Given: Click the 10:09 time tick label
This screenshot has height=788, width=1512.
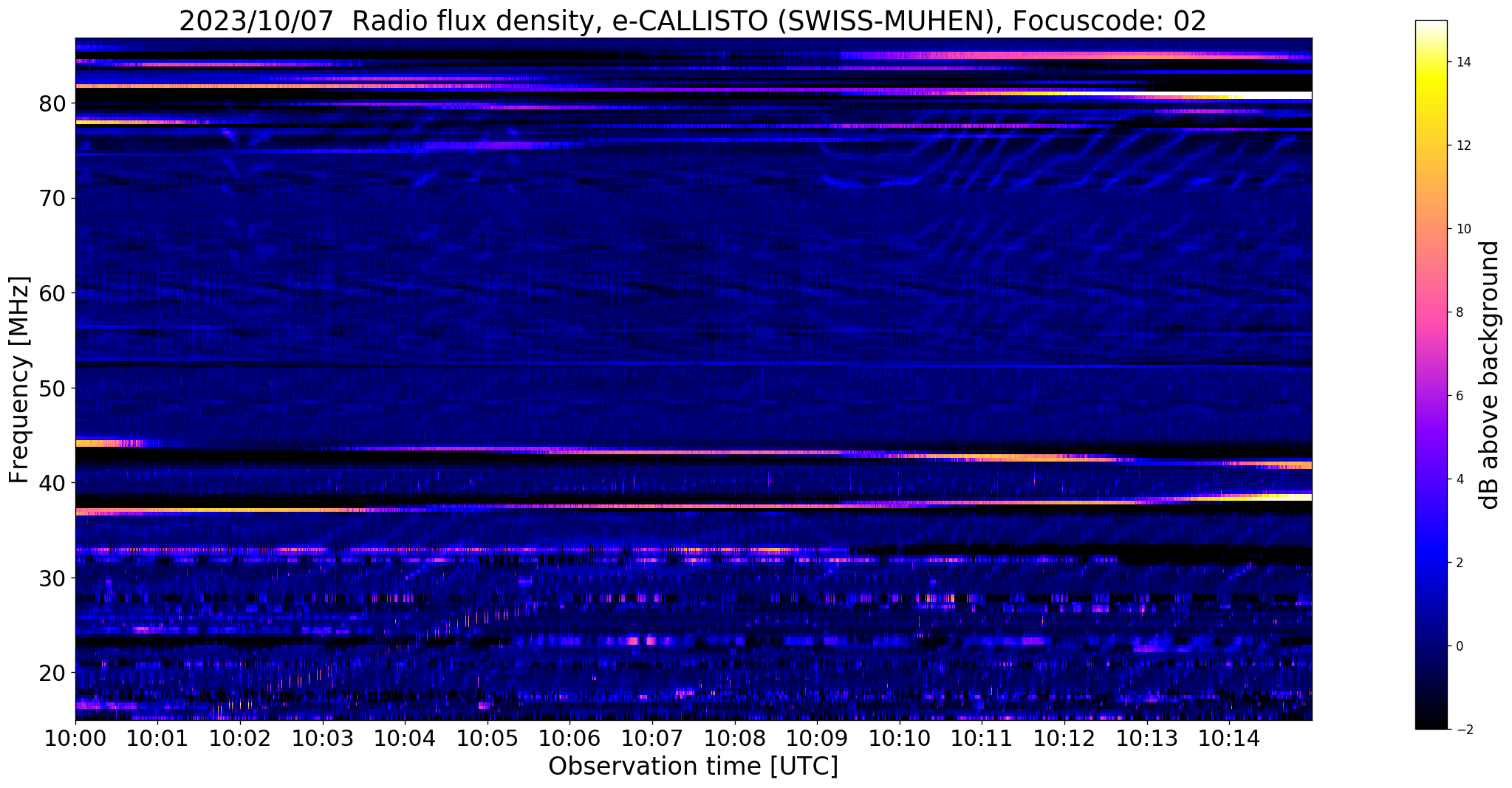Looking at the screenshot, I should [x=816, y=738].
